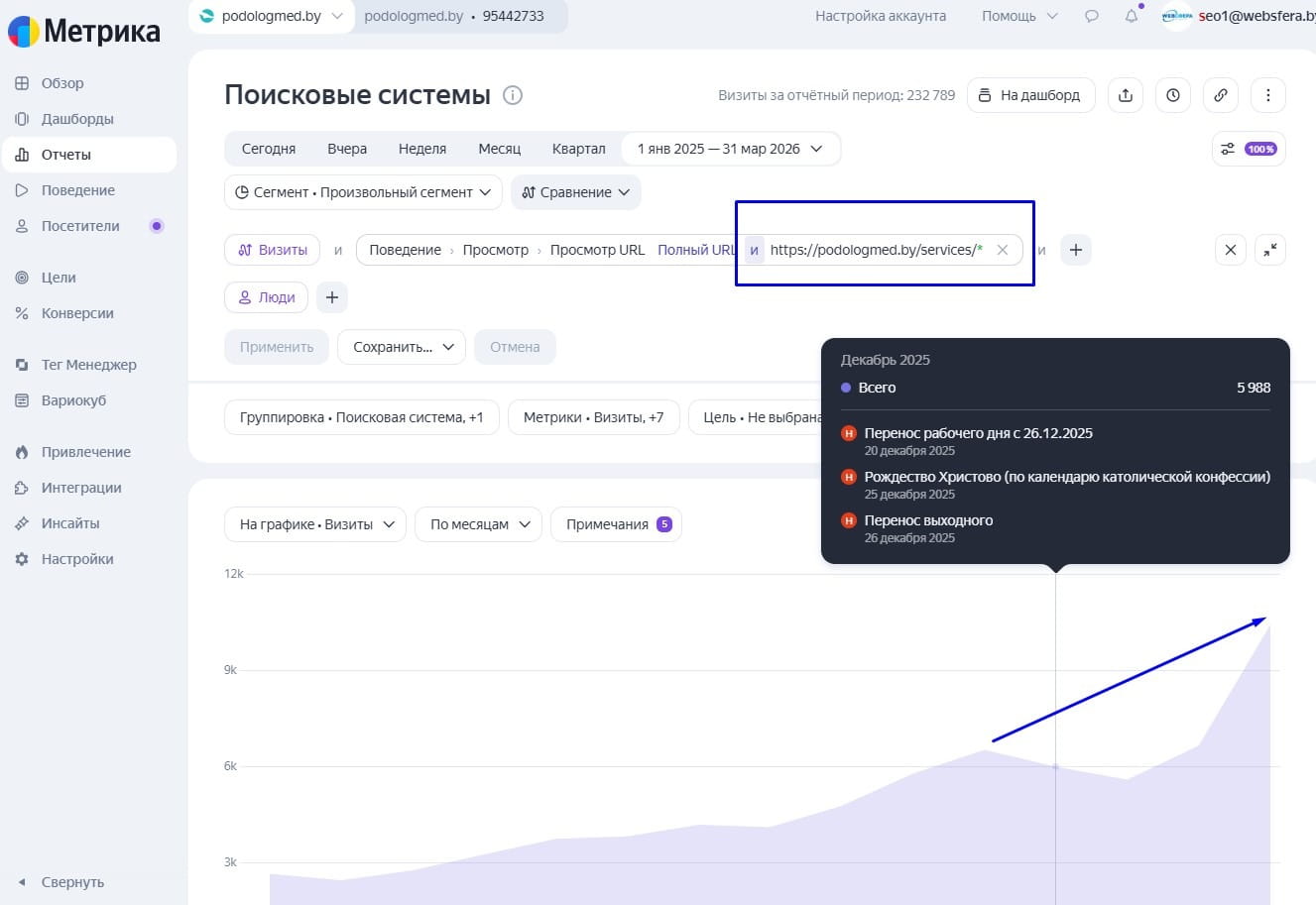Add a people condition with plus
The width and height of the screenshot is (1316, 905).
(x=332, y=297)
